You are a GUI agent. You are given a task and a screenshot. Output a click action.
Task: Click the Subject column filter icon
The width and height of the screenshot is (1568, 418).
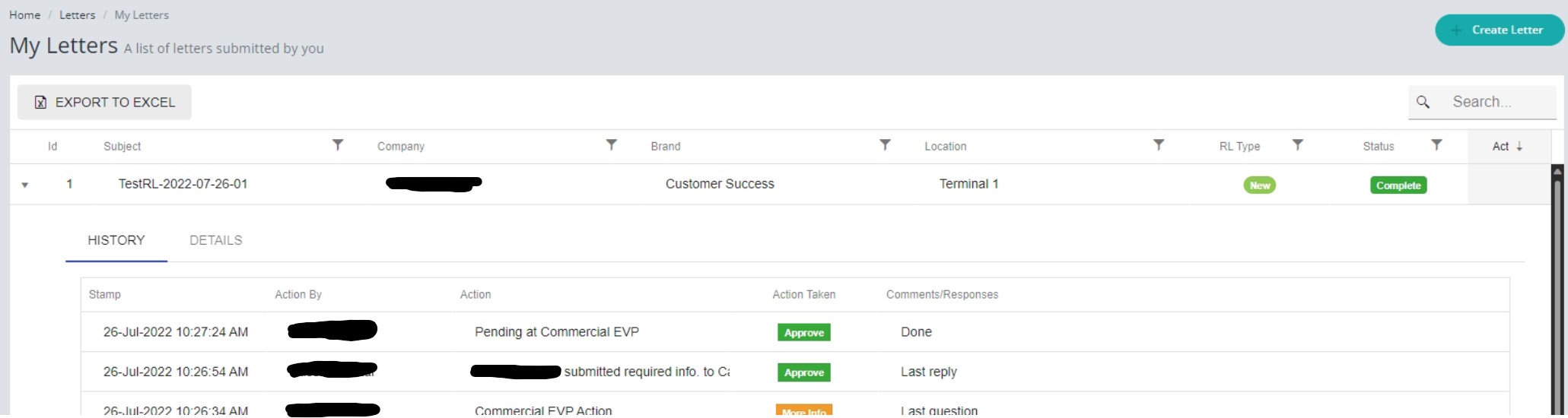[338, 144]
